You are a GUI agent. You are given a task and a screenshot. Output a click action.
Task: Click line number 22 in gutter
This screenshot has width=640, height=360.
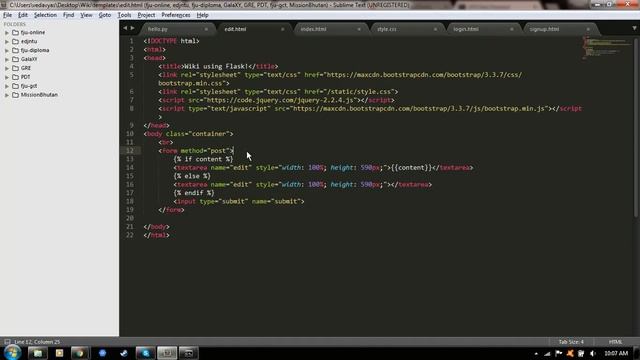[129, 235]
